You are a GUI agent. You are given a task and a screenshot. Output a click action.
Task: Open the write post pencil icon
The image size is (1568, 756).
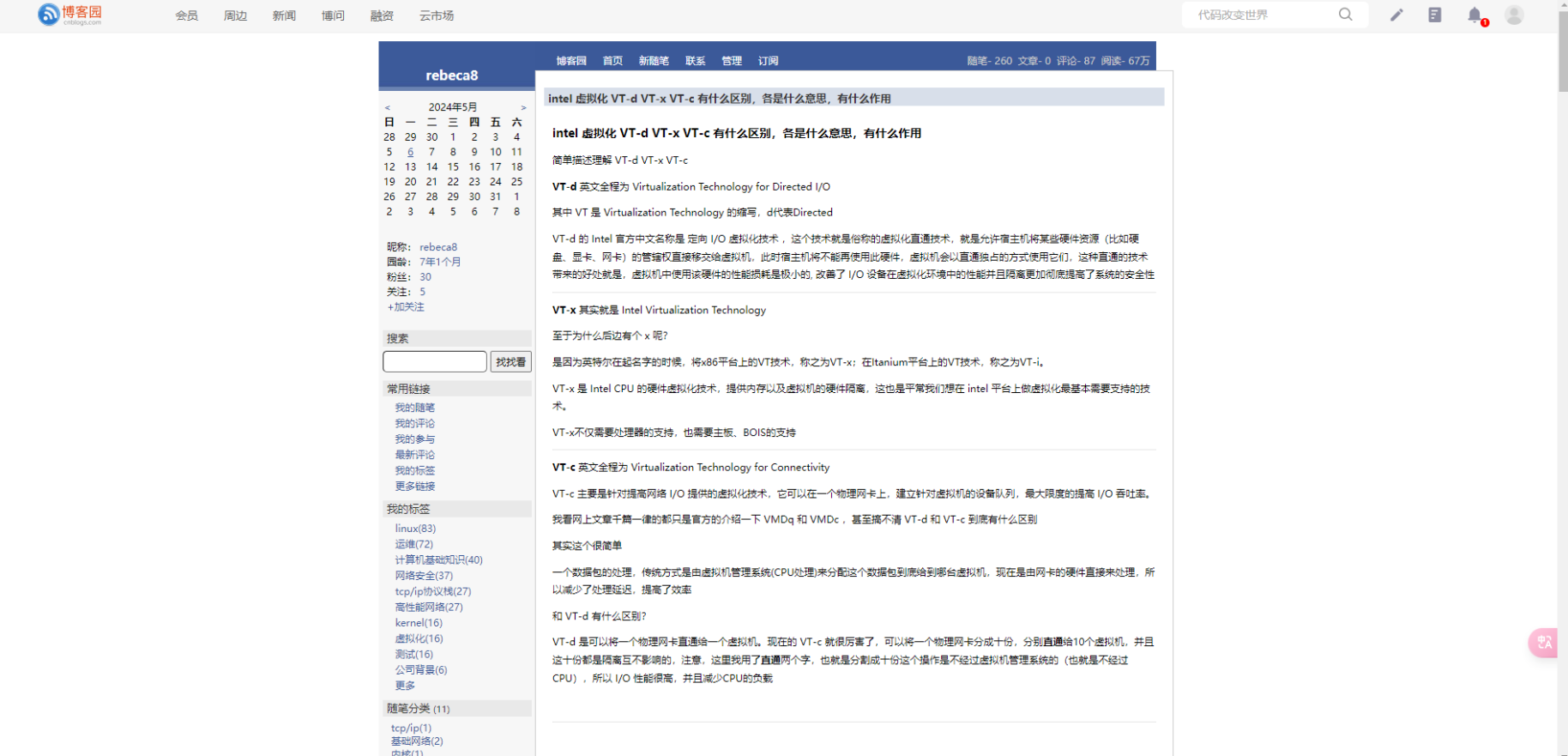click(x=1396, y=15)
